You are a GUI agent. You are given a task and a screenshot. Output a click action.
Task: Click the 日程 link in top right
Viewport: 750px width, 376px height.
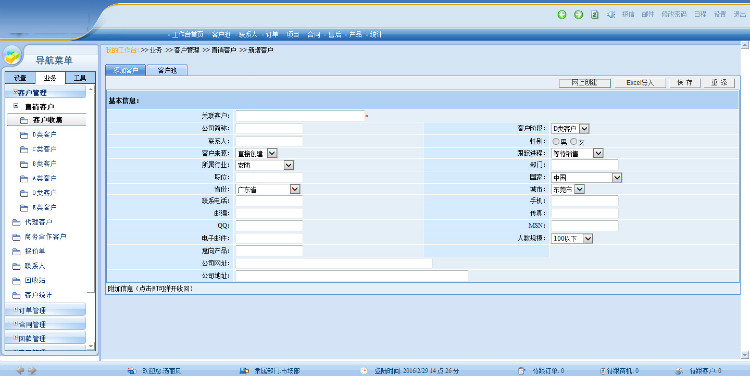tap(700, 14)
